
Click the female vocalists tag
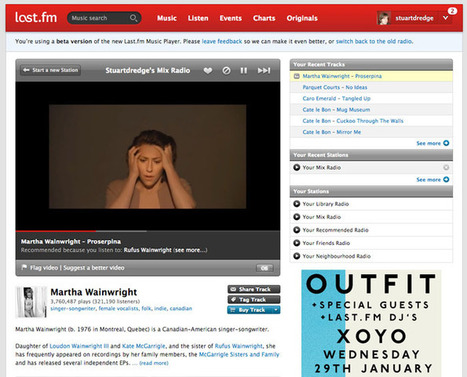[x=118, y=308]
